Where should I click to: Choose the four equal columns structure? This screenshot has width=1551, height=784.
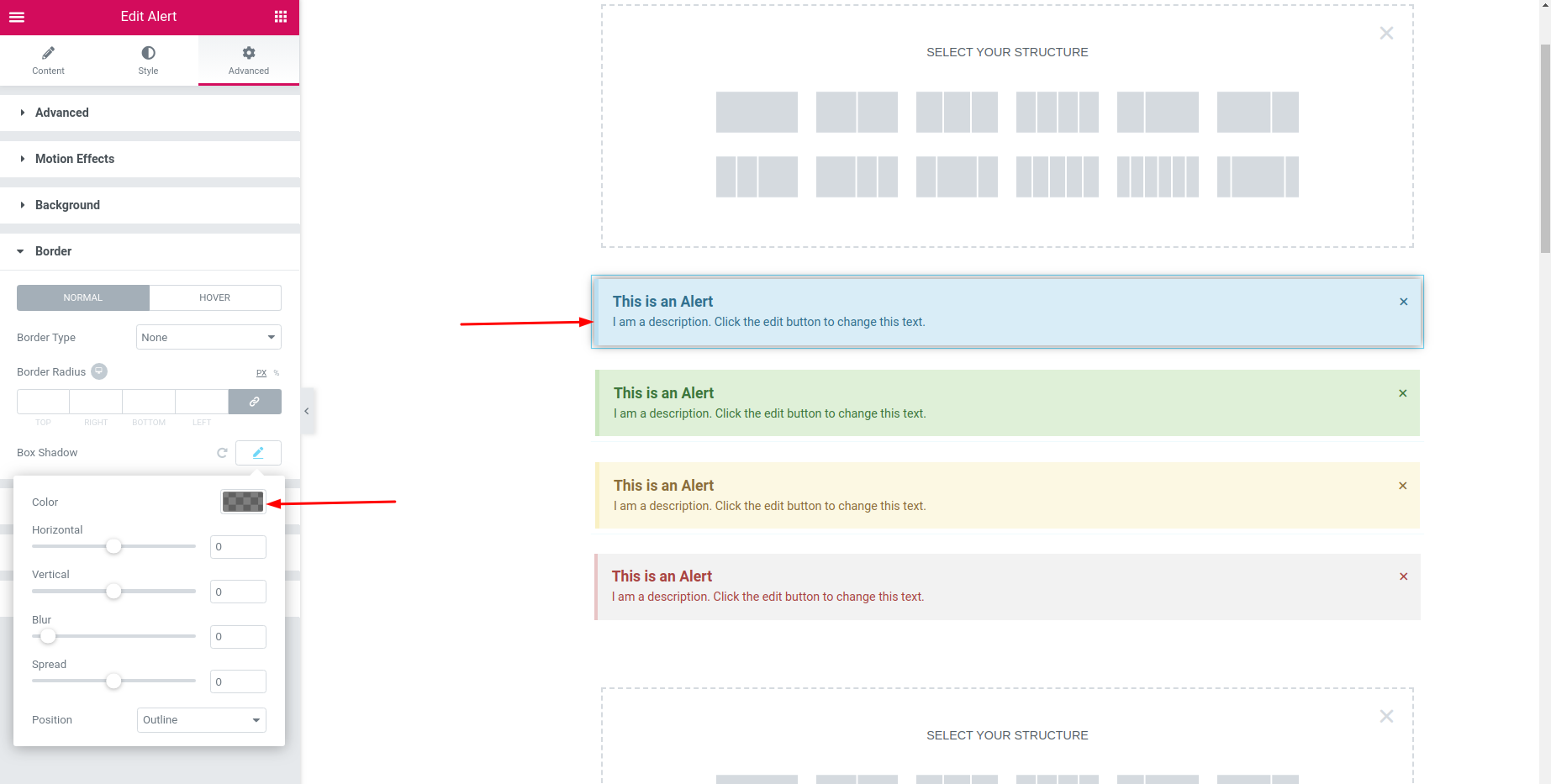pyautogui.click(x=1057, y=112)
